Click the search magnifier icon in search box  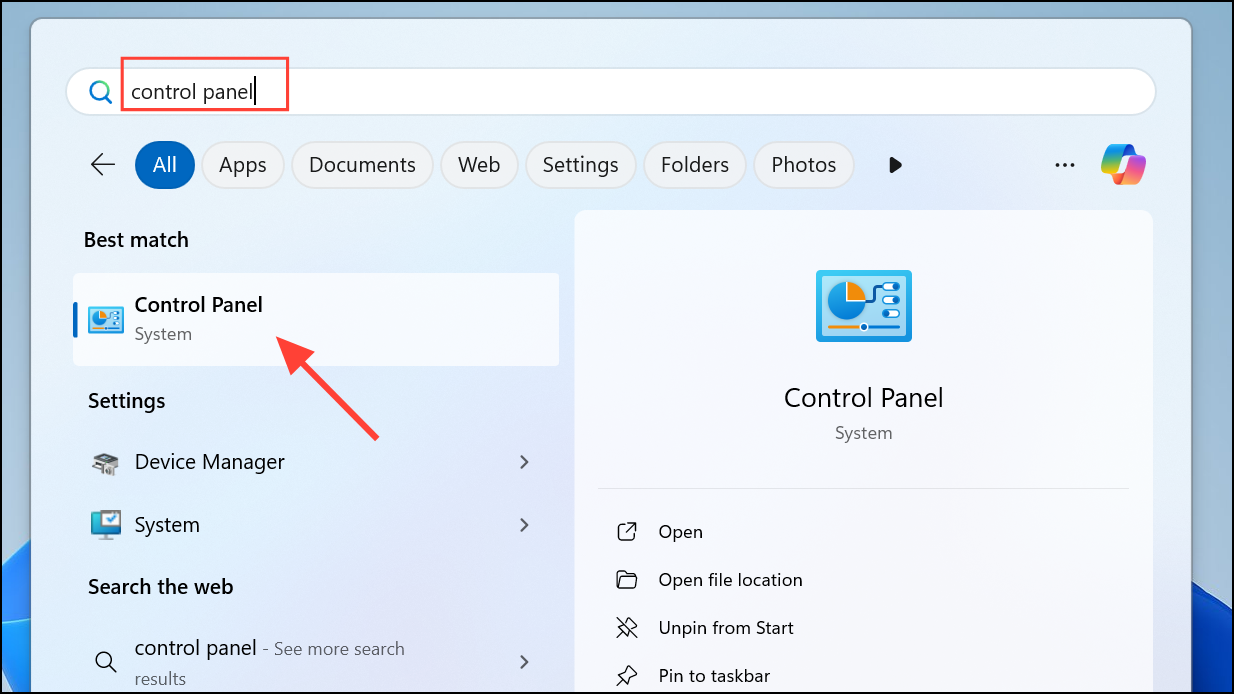(100, 92)
